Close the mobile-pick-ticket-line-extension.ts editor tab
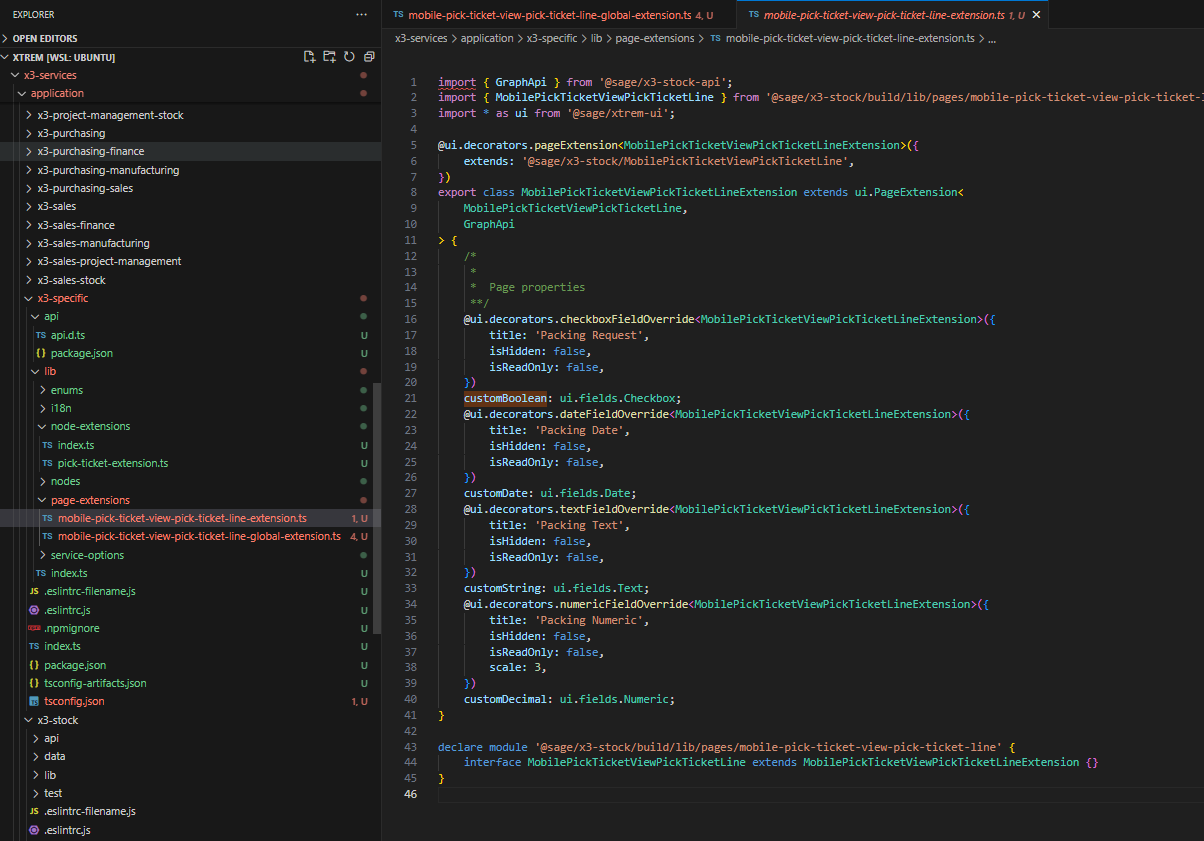 point(1037,15)
